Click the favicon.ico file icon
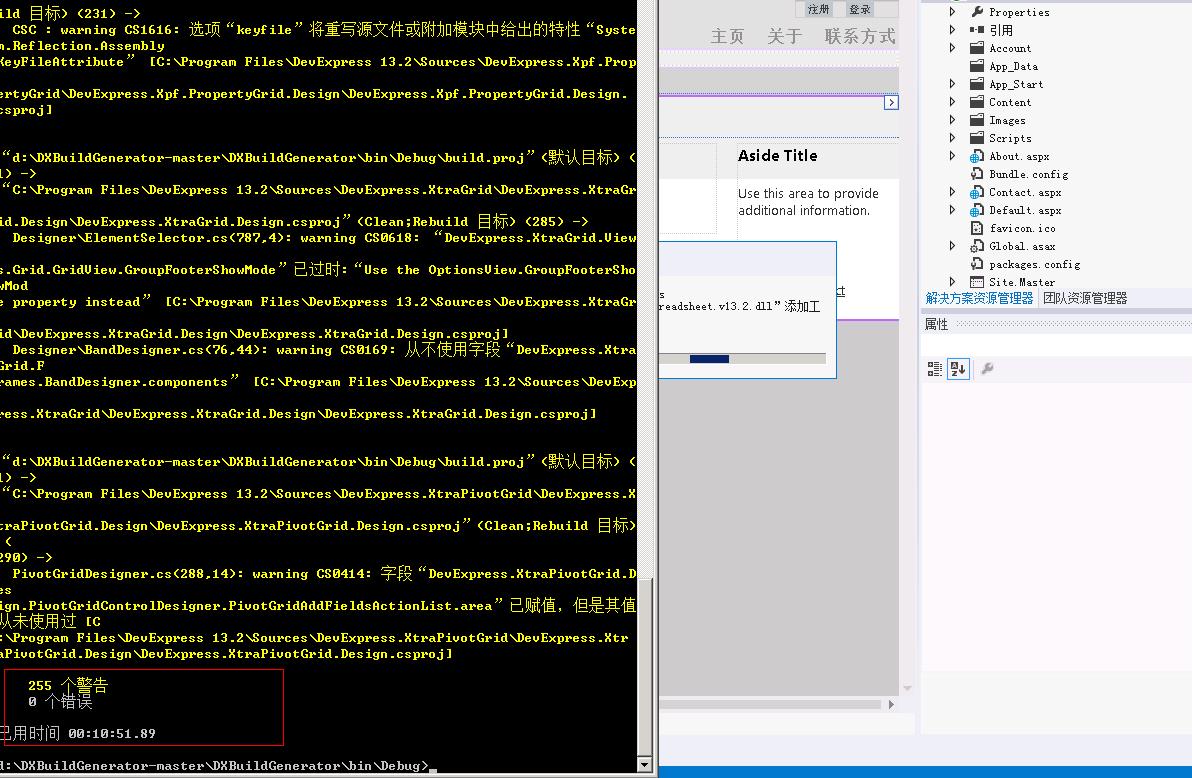Image resolution: width=1192 pixels, height=778 pixels. [x=977, y=228]
